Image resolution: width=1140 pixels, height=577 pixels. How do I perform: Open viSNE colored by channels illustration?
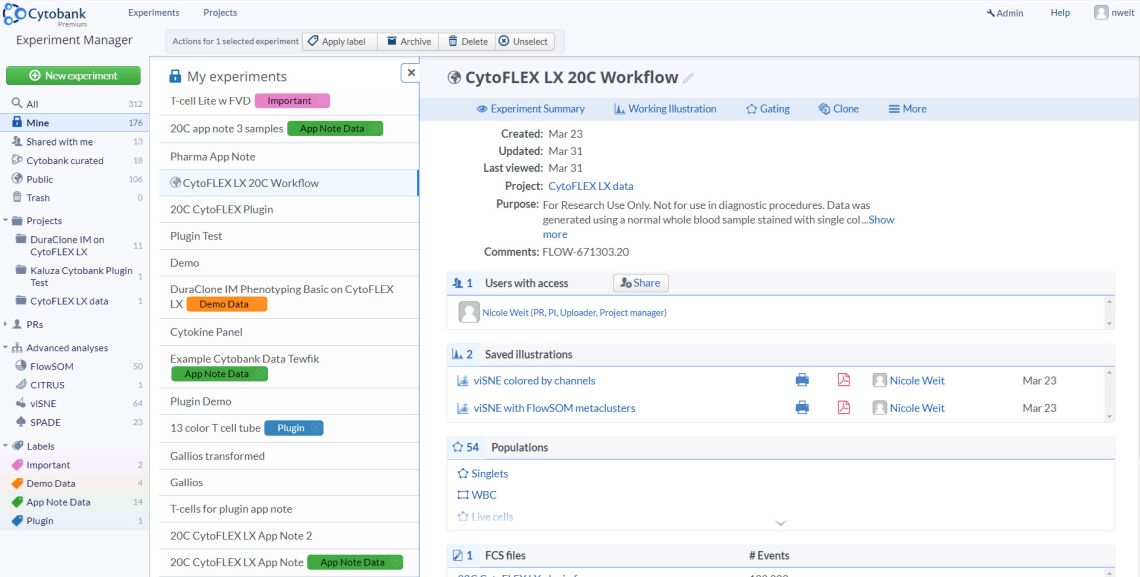pos(534,380)
